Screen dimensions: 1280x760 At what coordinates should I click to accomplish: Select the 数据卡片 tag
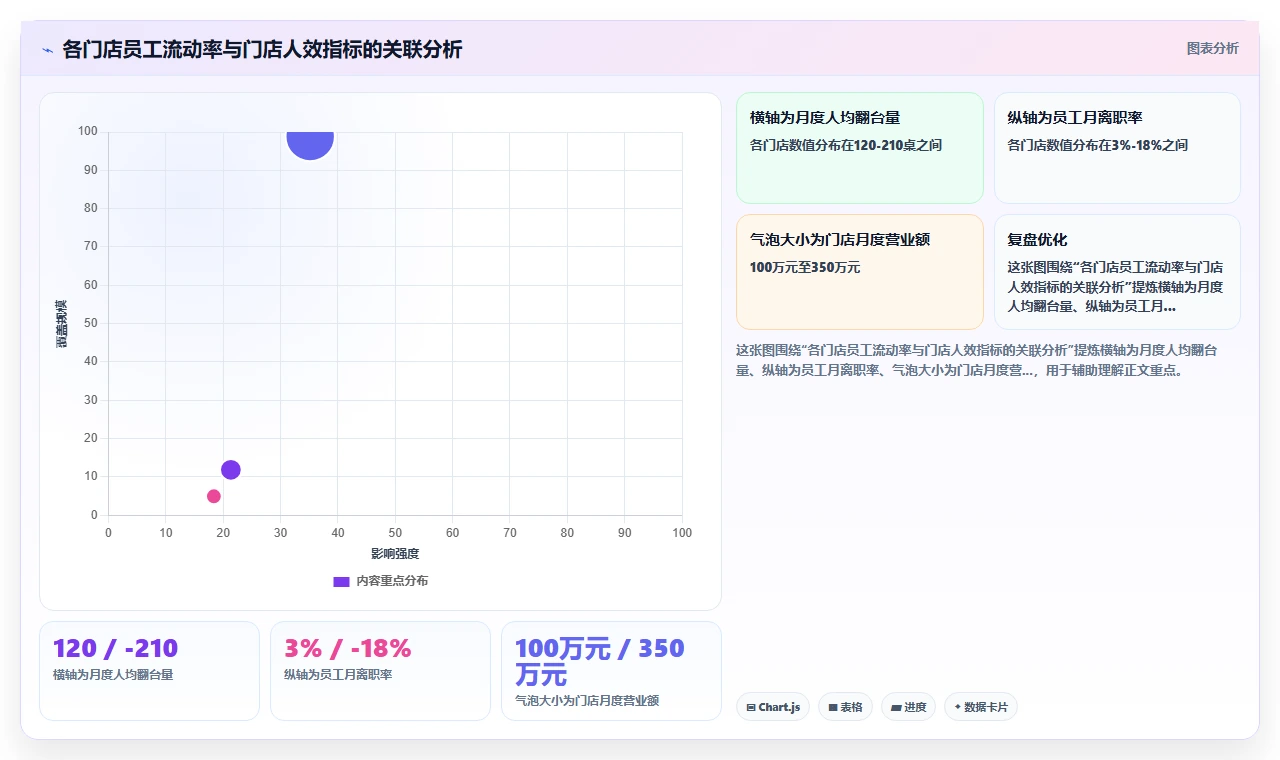980,707
